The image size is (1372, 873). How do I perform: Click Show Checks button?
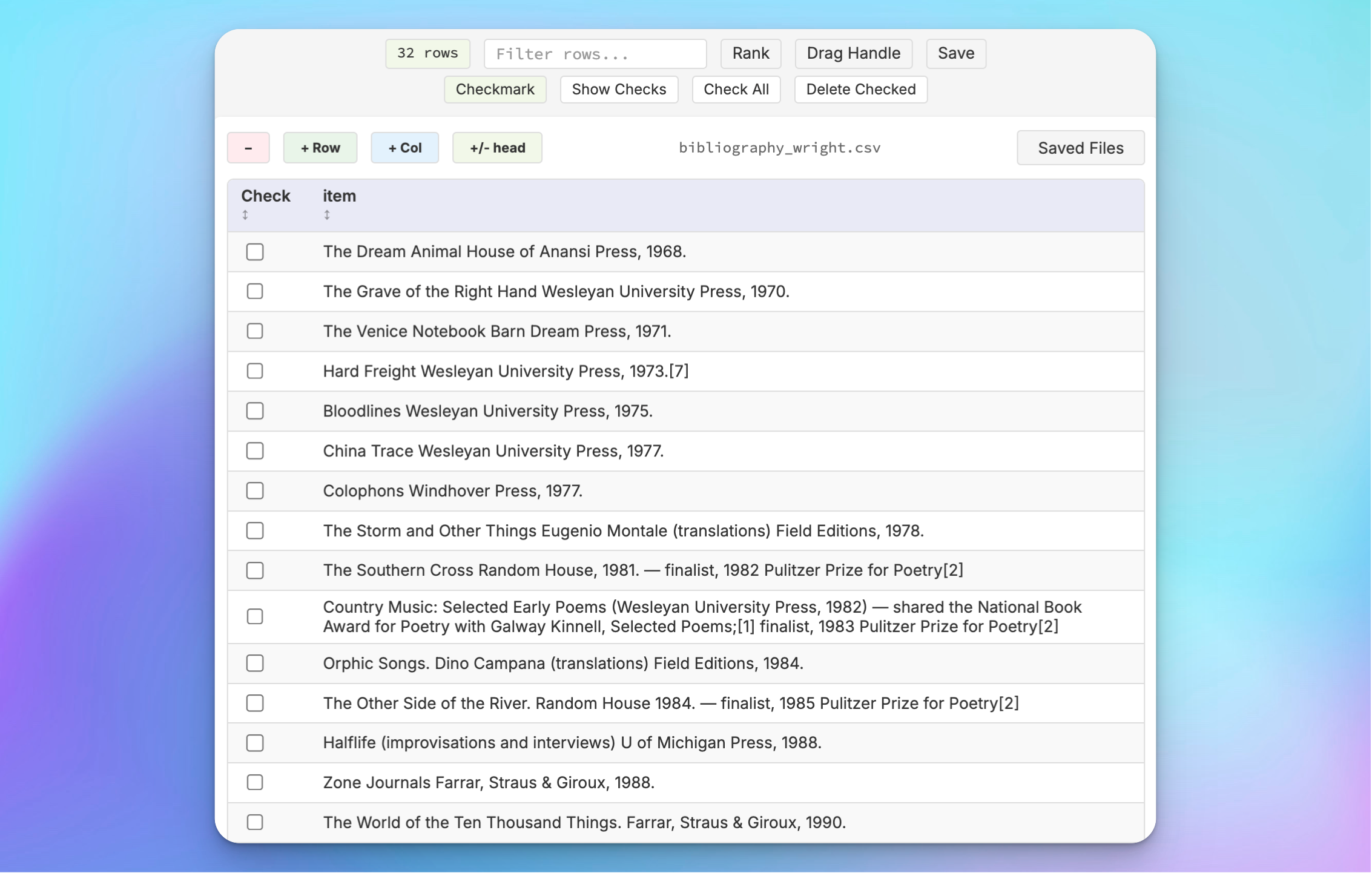pos(619,90)
